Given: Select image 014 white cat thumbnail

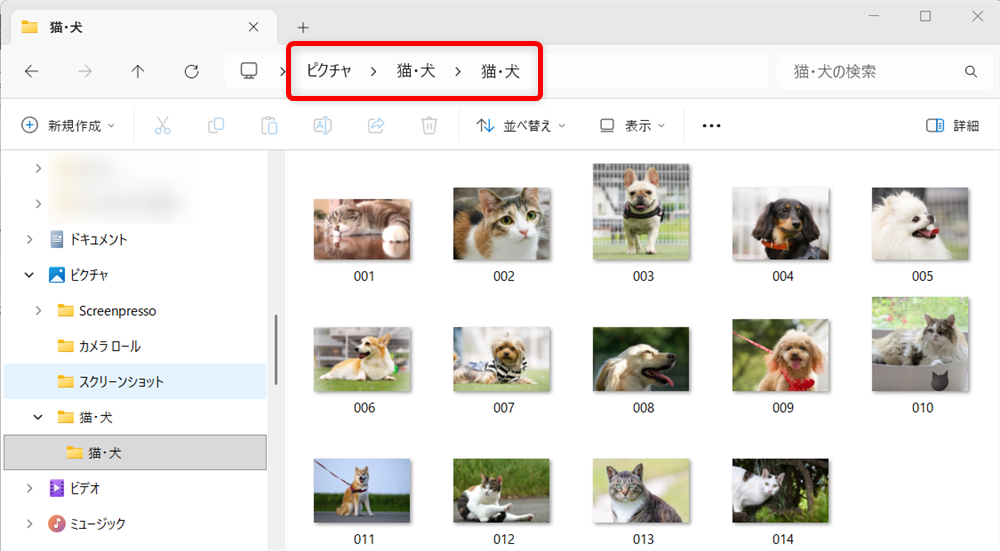Looking at the screenshot, I should point(781,490).
